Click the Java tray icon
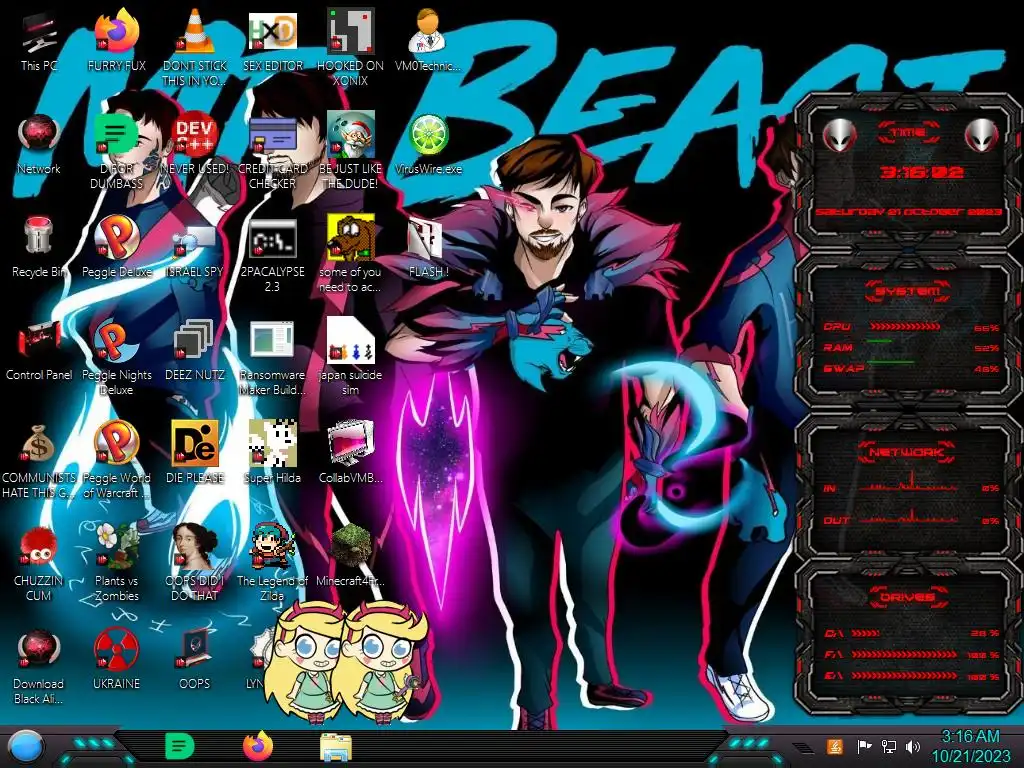This screenshot has width=1024, height=768. pos(835,746)
